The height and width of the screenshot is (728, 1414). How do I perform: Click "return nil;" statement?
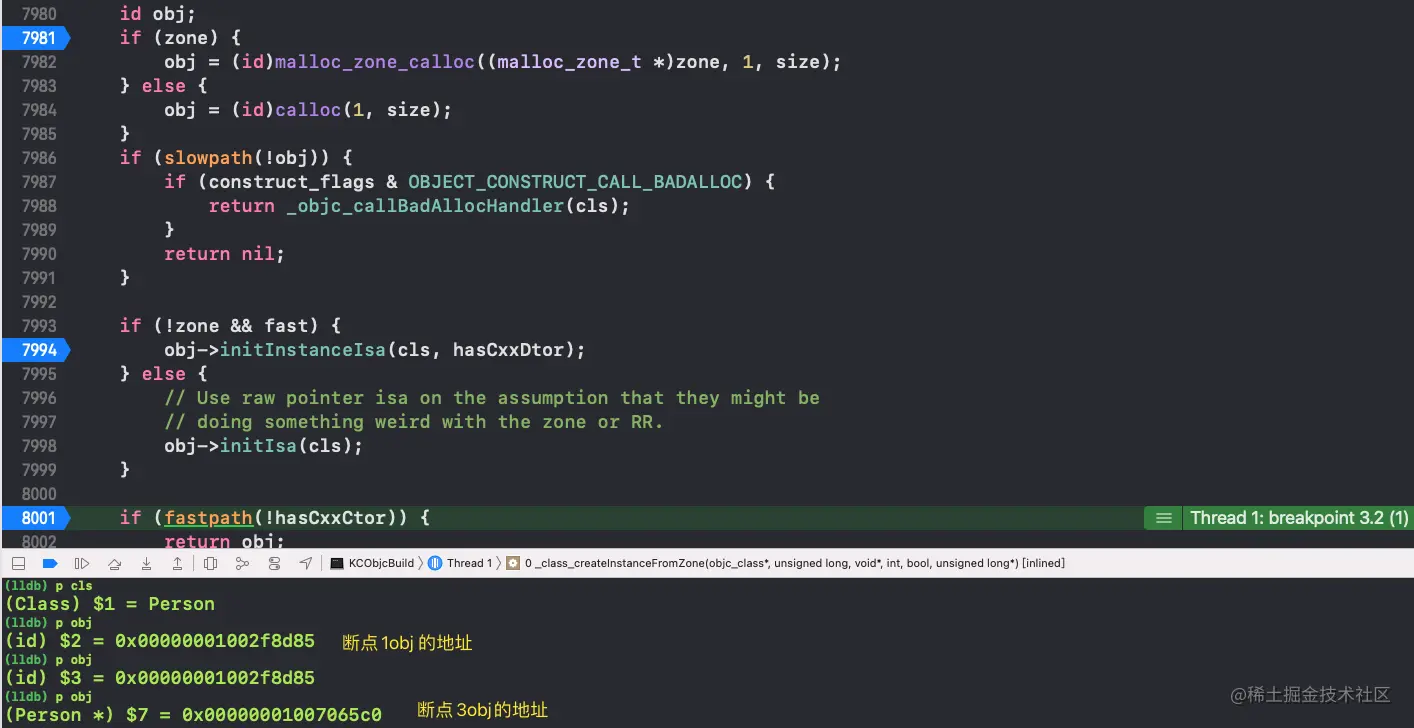click(x=225, y=254)
